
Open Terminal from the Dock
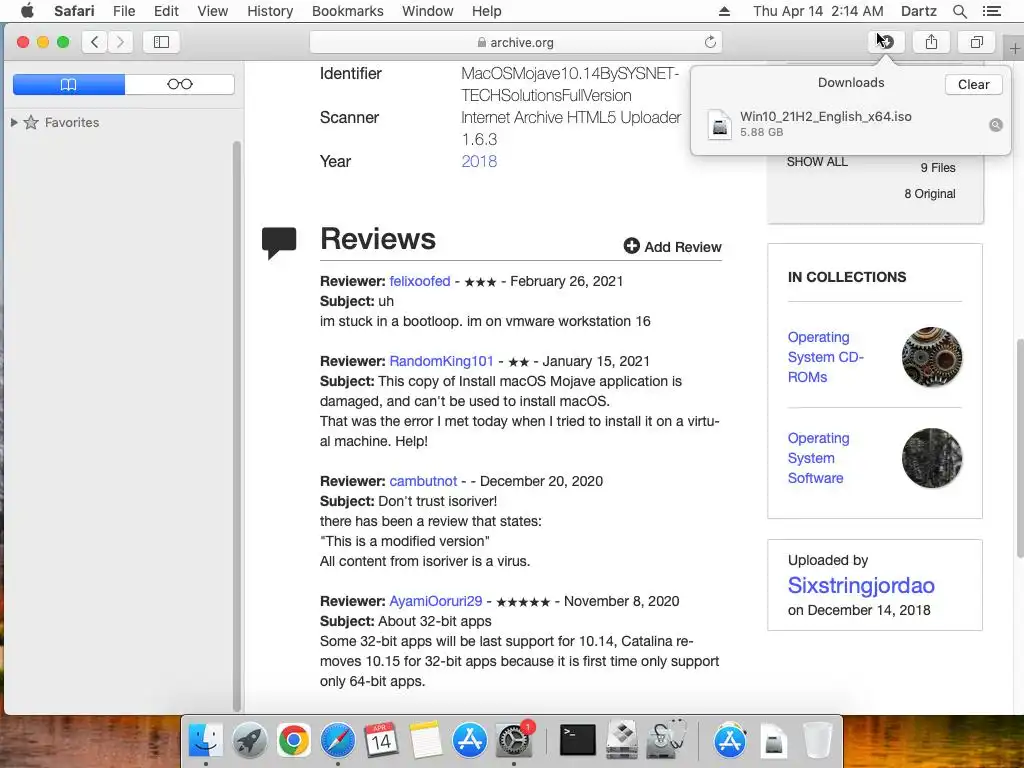coord(578,740)
